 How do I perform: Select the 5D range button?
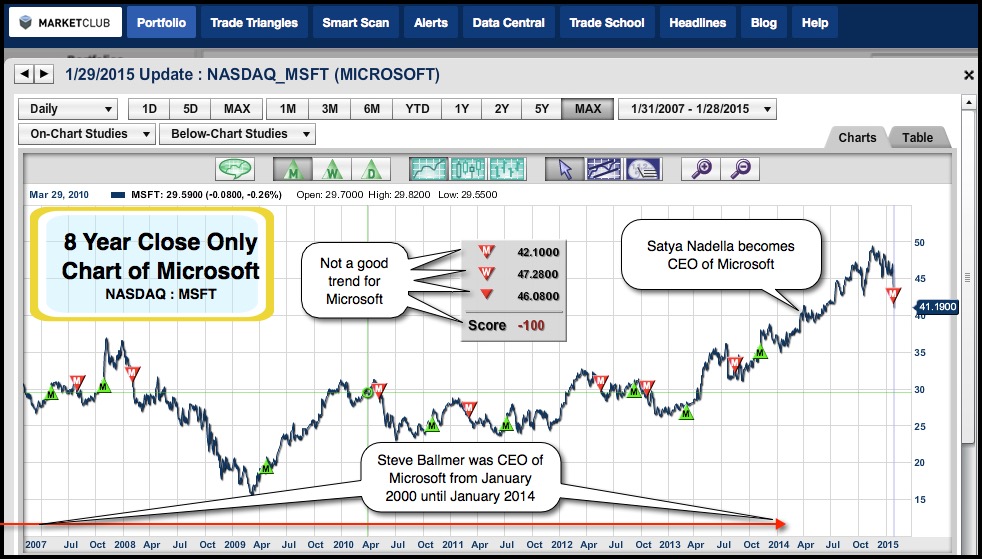coord(190,109)
